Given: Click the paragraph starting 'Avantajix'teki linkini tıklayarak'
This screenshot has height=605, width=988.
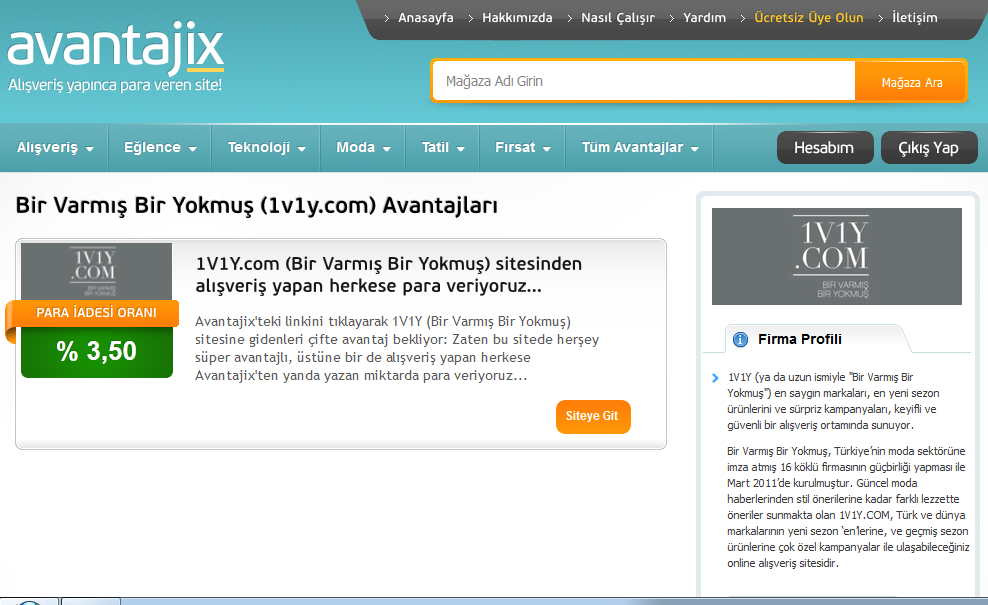Looking at the screenshot, I should (397, 349).
